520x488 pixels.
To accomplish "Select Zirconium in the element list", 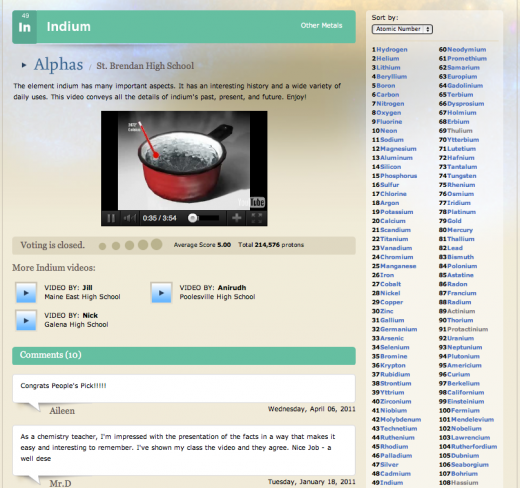I will pos(396,401).
